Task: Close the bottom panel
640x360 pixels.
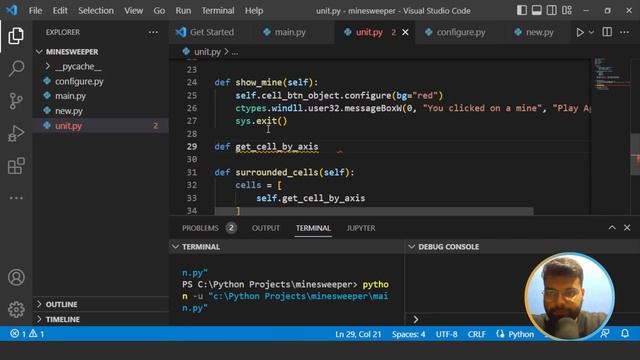Action: tap(627, 227)
